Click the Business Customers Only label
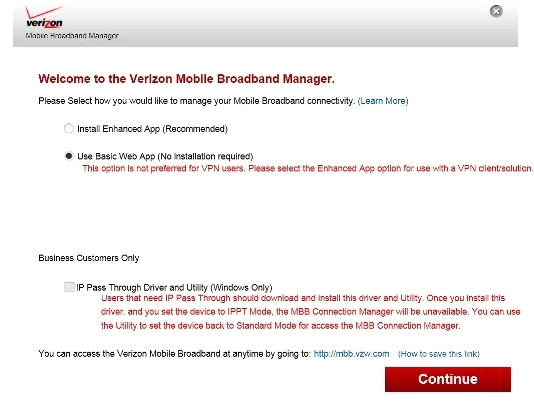534x416 pixels. 89,258
